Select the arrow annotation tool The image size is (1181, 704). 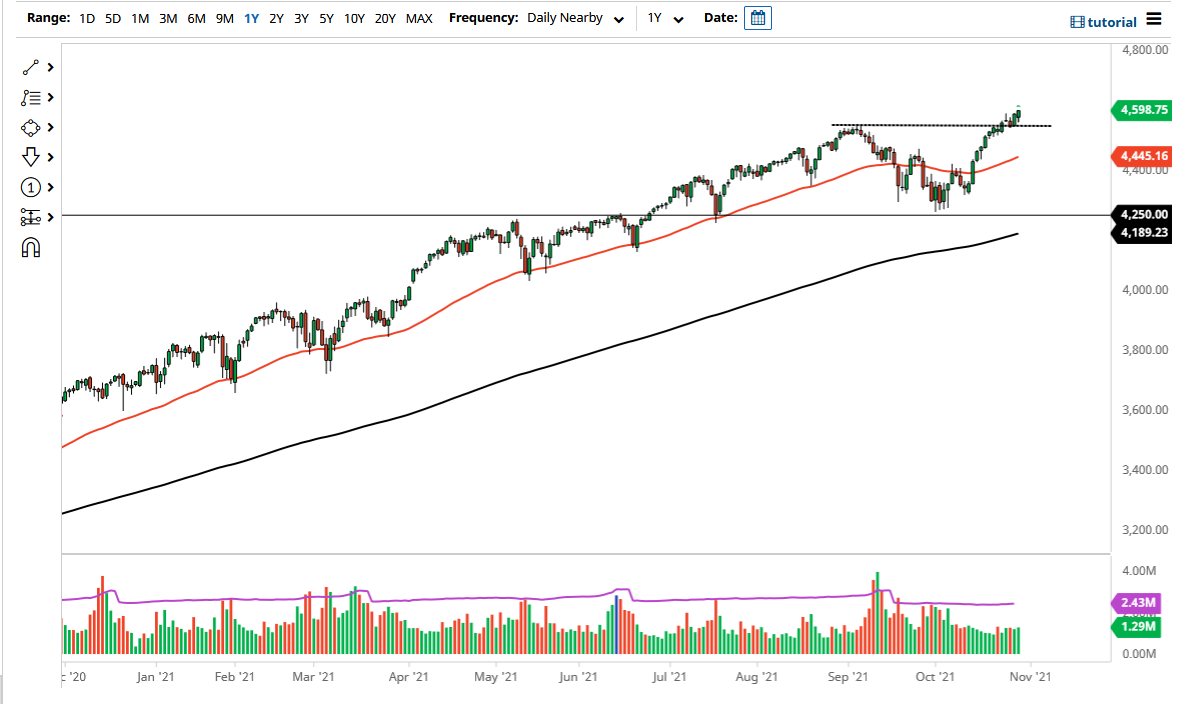tap(29, 157)
